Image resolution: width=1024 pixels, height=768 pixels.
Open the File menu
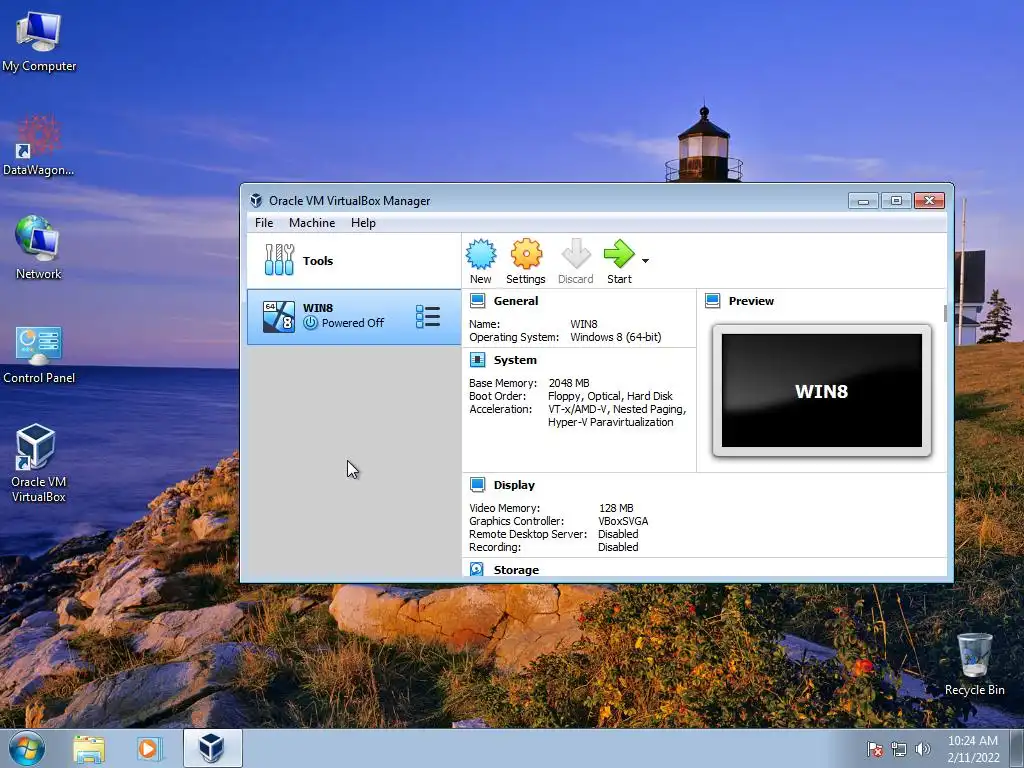264,223
